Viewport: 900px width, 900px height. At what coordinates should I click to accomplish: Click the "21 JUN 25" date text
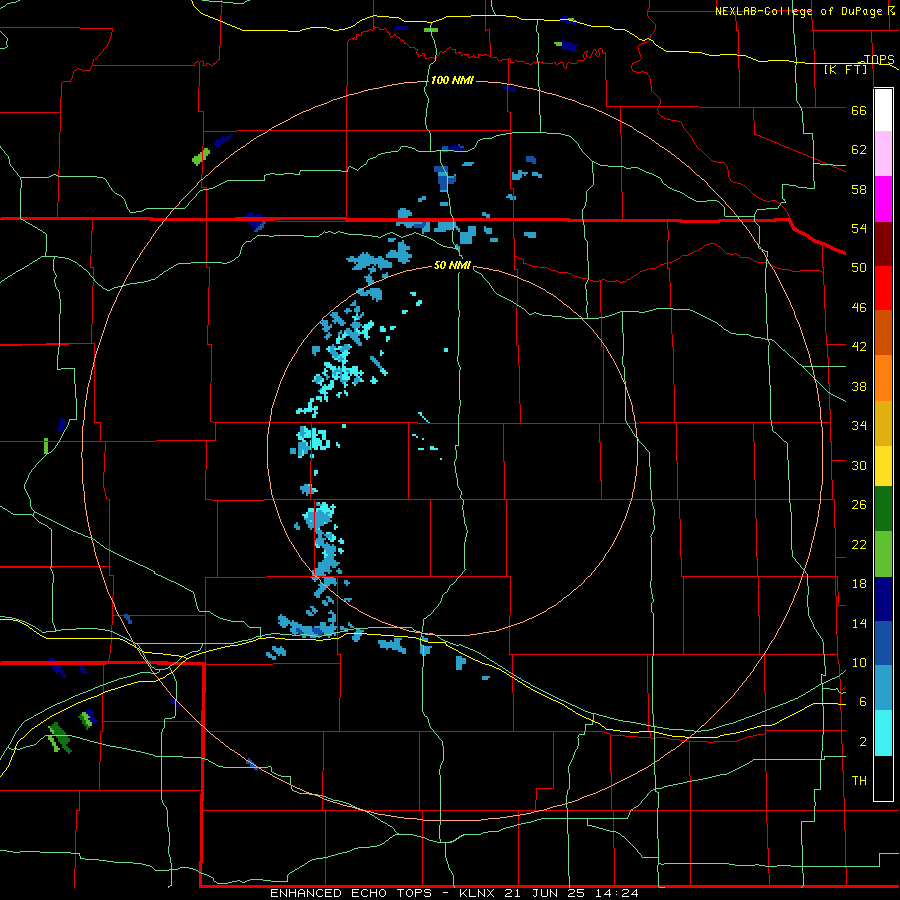(x=544, y=893)
